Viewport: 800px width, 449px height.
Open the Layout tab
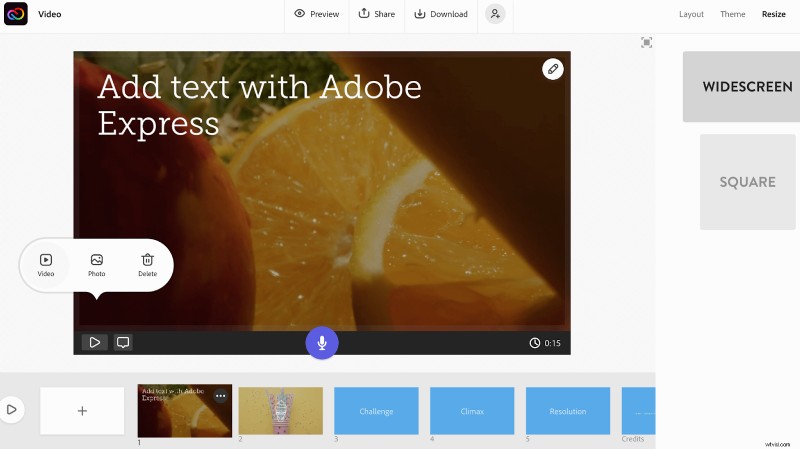pyautogui.click(x=691, y=14)
